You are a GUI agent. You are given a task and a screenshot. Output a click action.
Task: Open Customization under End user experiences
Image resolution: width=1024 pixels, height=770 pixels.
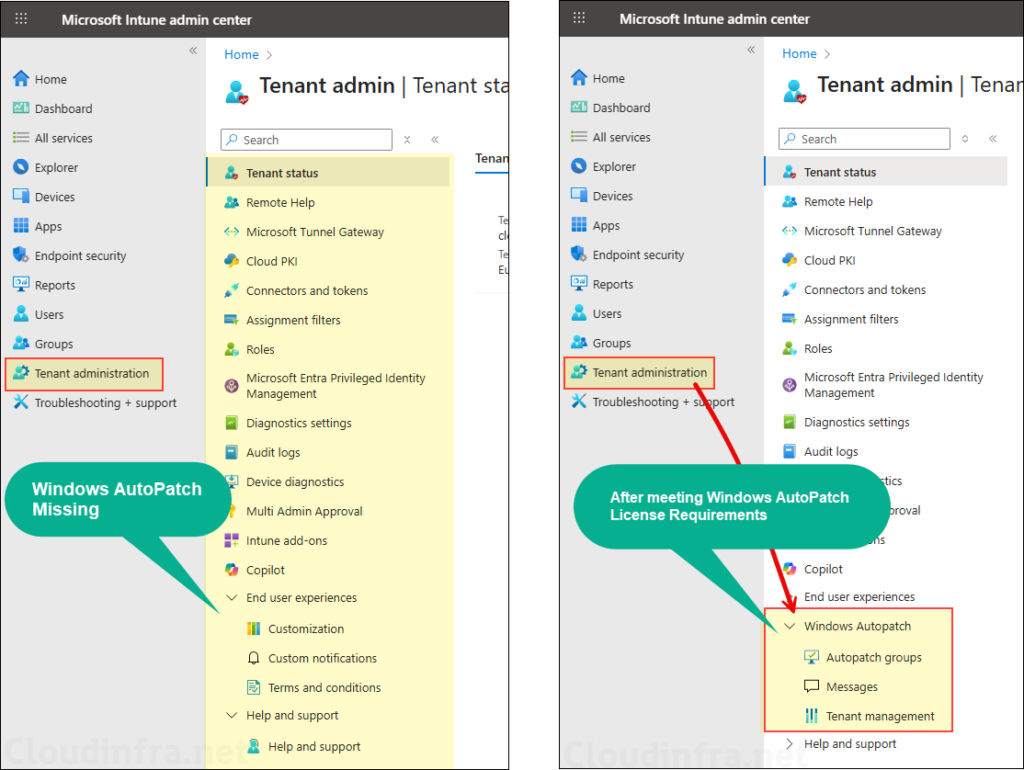[305, 629]
